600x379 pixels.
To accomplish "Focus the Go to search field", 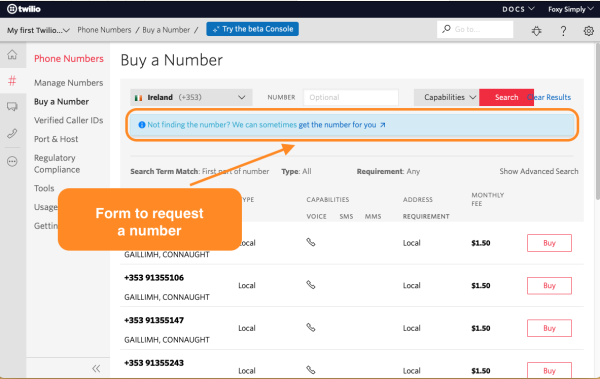I will pos(475,29).
